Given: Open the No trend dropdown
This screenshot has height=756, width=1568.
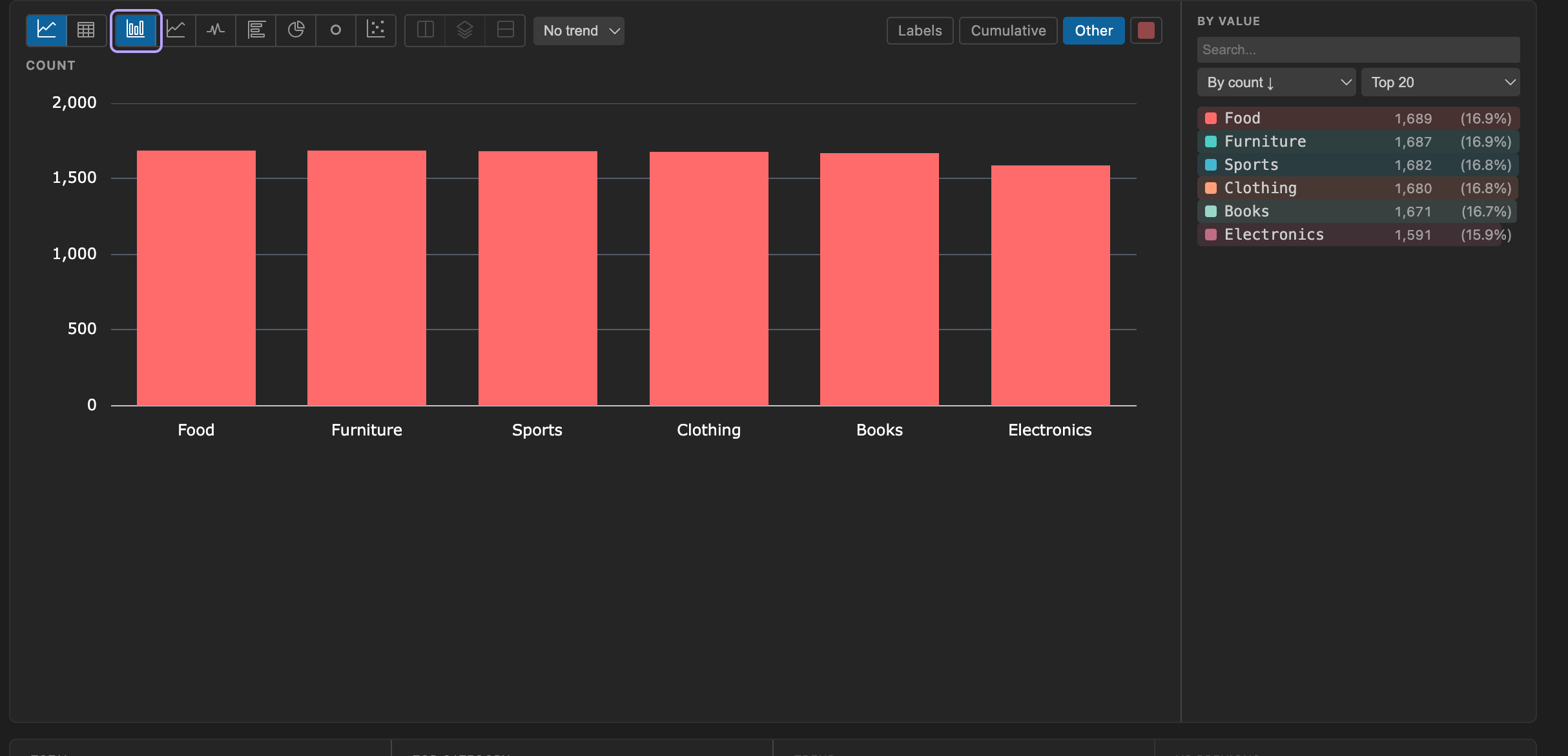Looking at the screenshot, I should click(x=579, y=30).
